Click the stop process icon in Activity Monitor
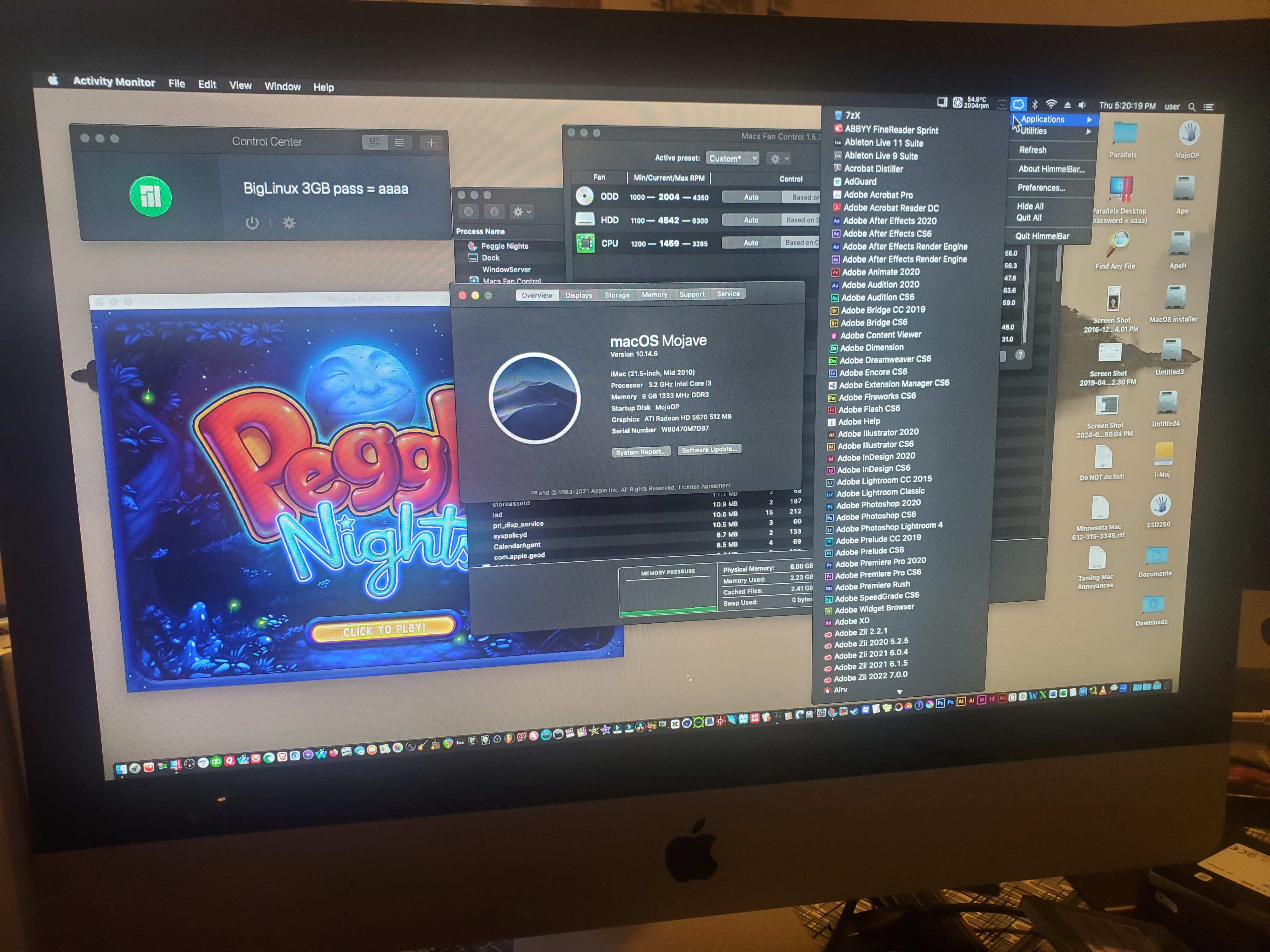Image resolution: width=1270 pixels, height=952 pixels. click(x=468, y=212)
